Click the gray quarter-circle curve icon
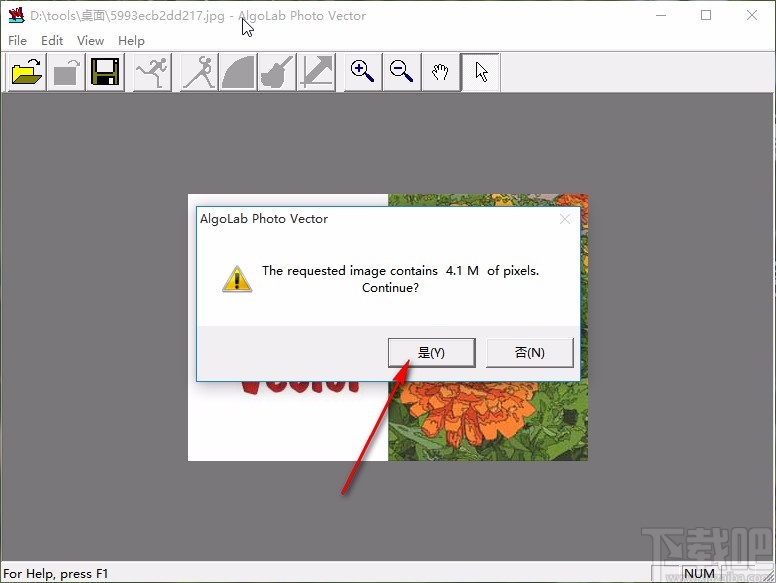 [238, 72]
